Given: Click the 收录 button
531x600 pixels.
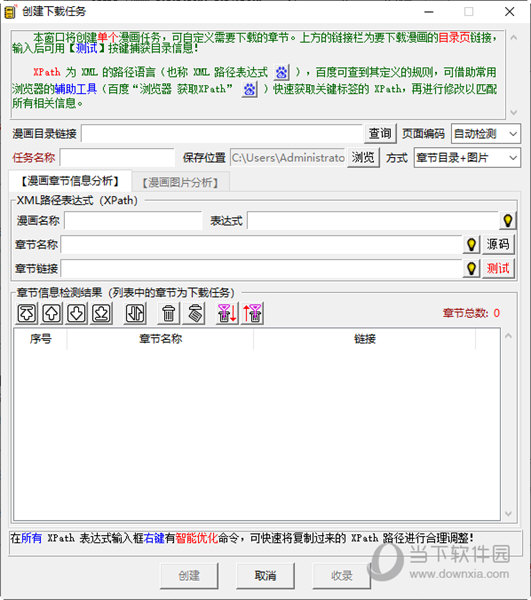Looking at the screenshot, I should pos(342,576).
